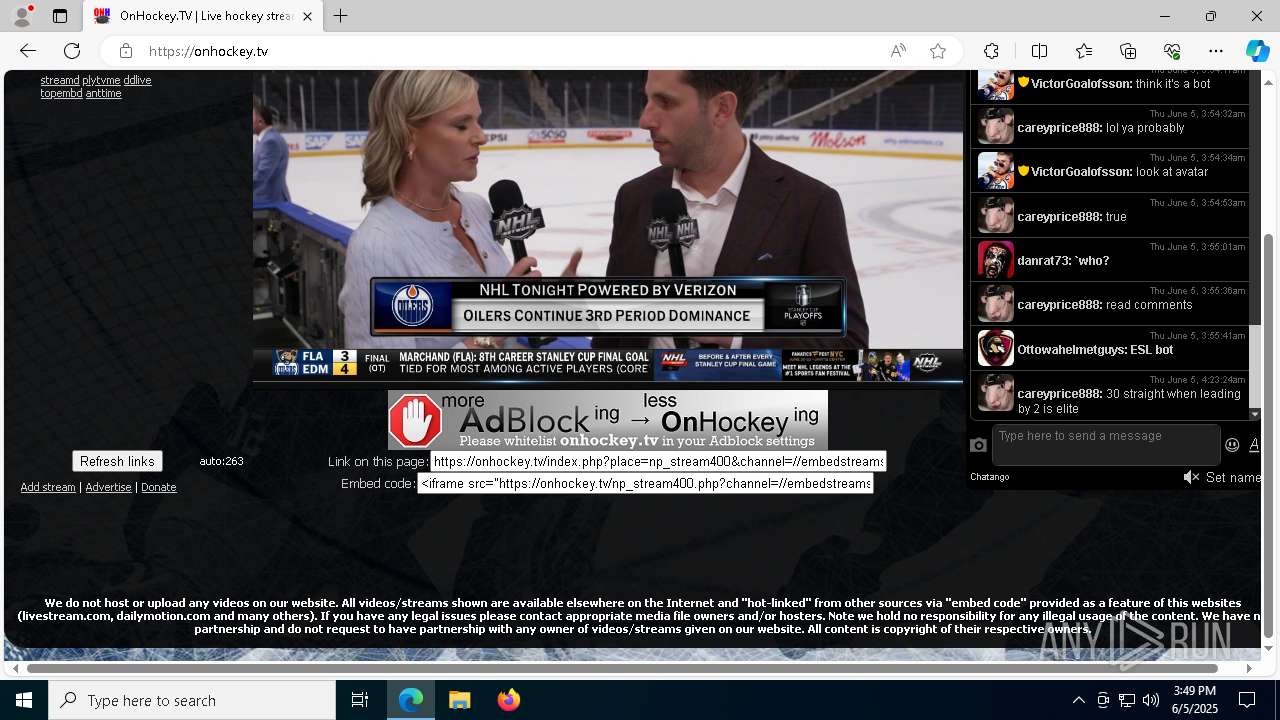Open the volume control in system tray

coord(1151,700)
